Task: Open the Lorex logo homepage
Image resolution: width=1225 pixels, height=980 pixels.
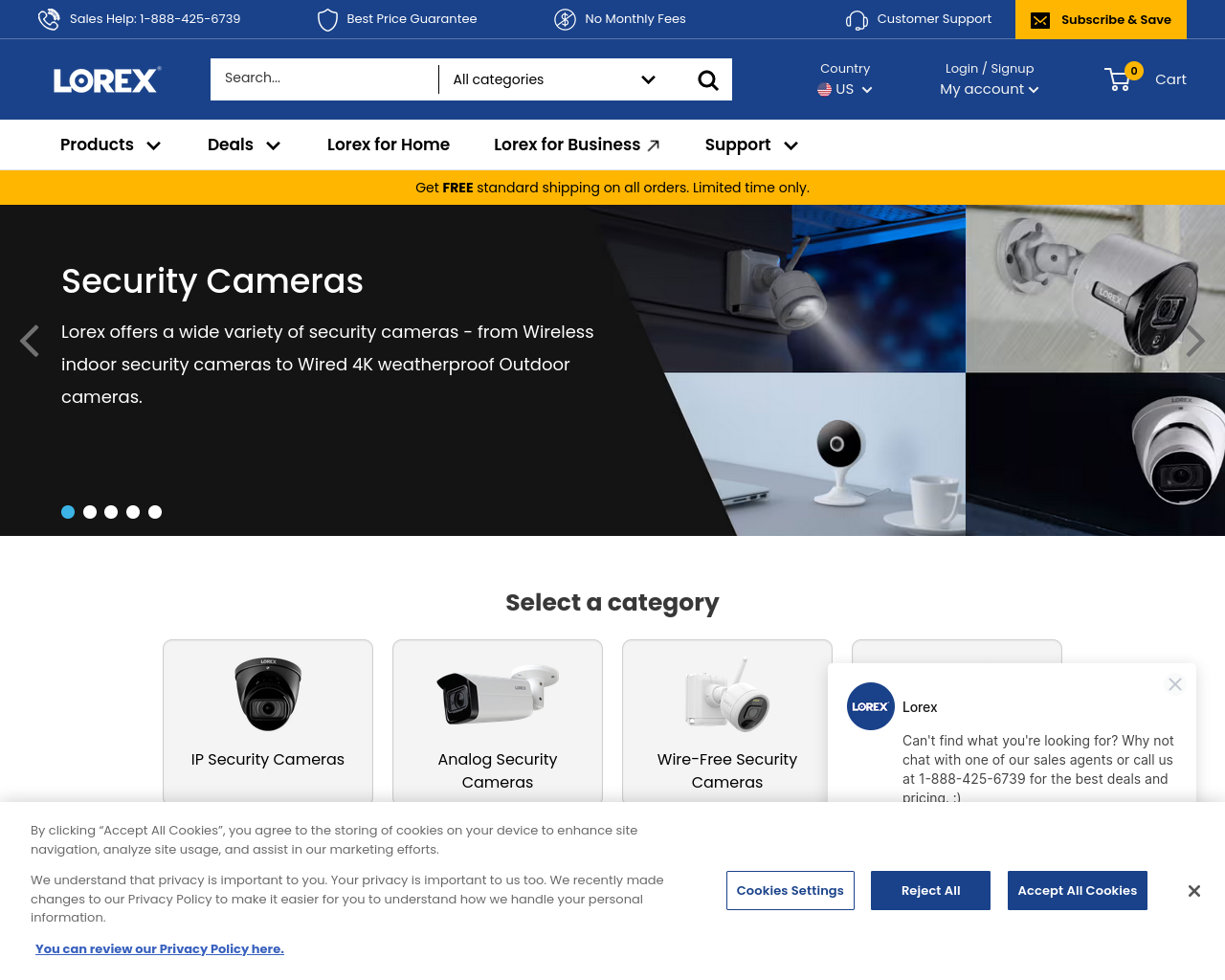Action: tap(107, 79)
